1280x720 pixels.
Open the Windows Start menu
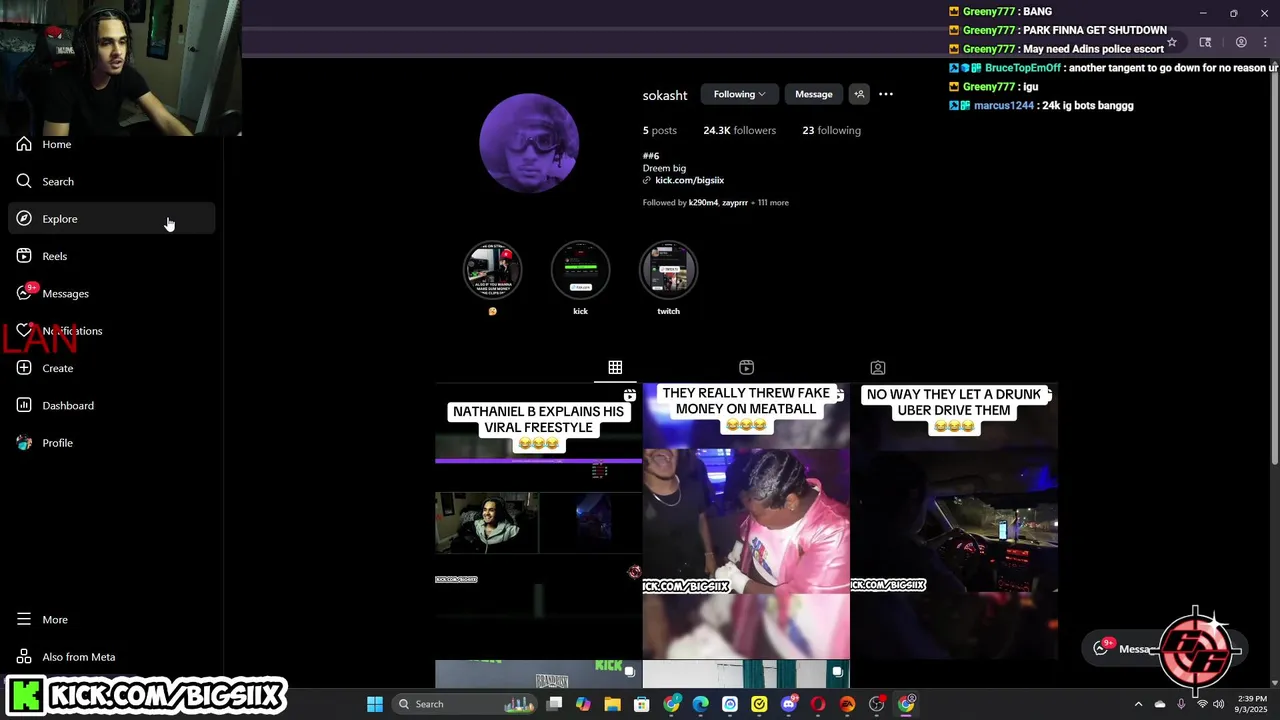click(x=374, y=704)
